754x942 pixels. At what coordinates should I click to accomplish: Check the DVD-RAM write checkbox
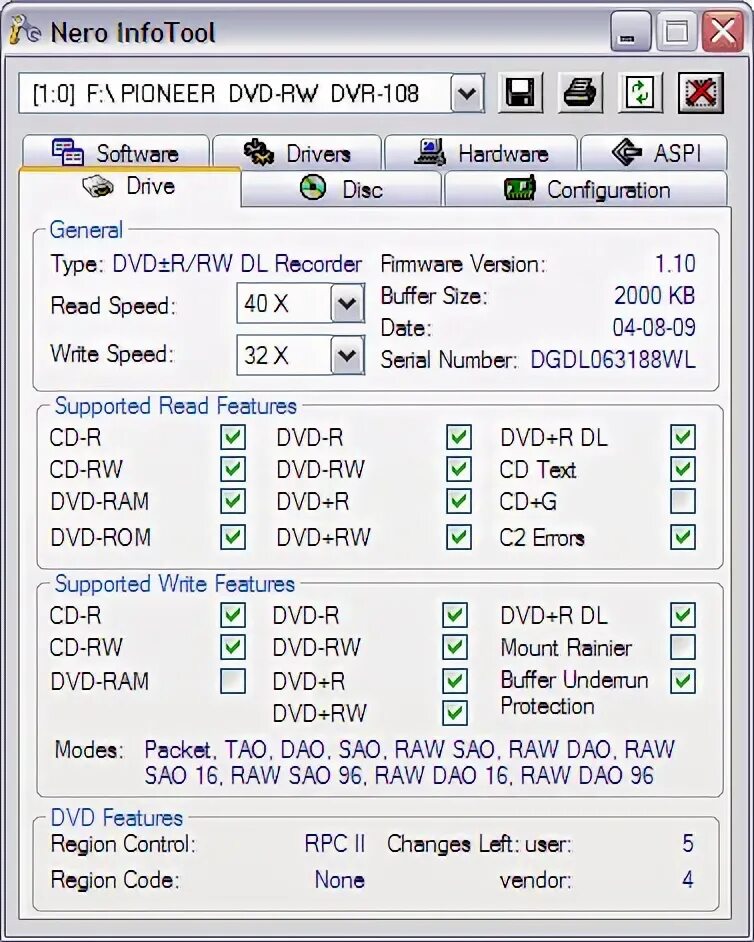[x=233, y=681]
